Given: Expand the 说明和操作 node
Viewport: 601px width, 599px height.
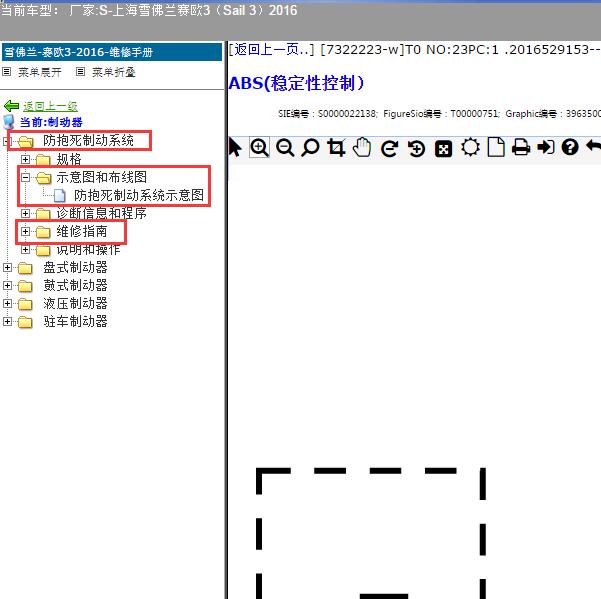Looking at the screenshot, I should point(25,249).
